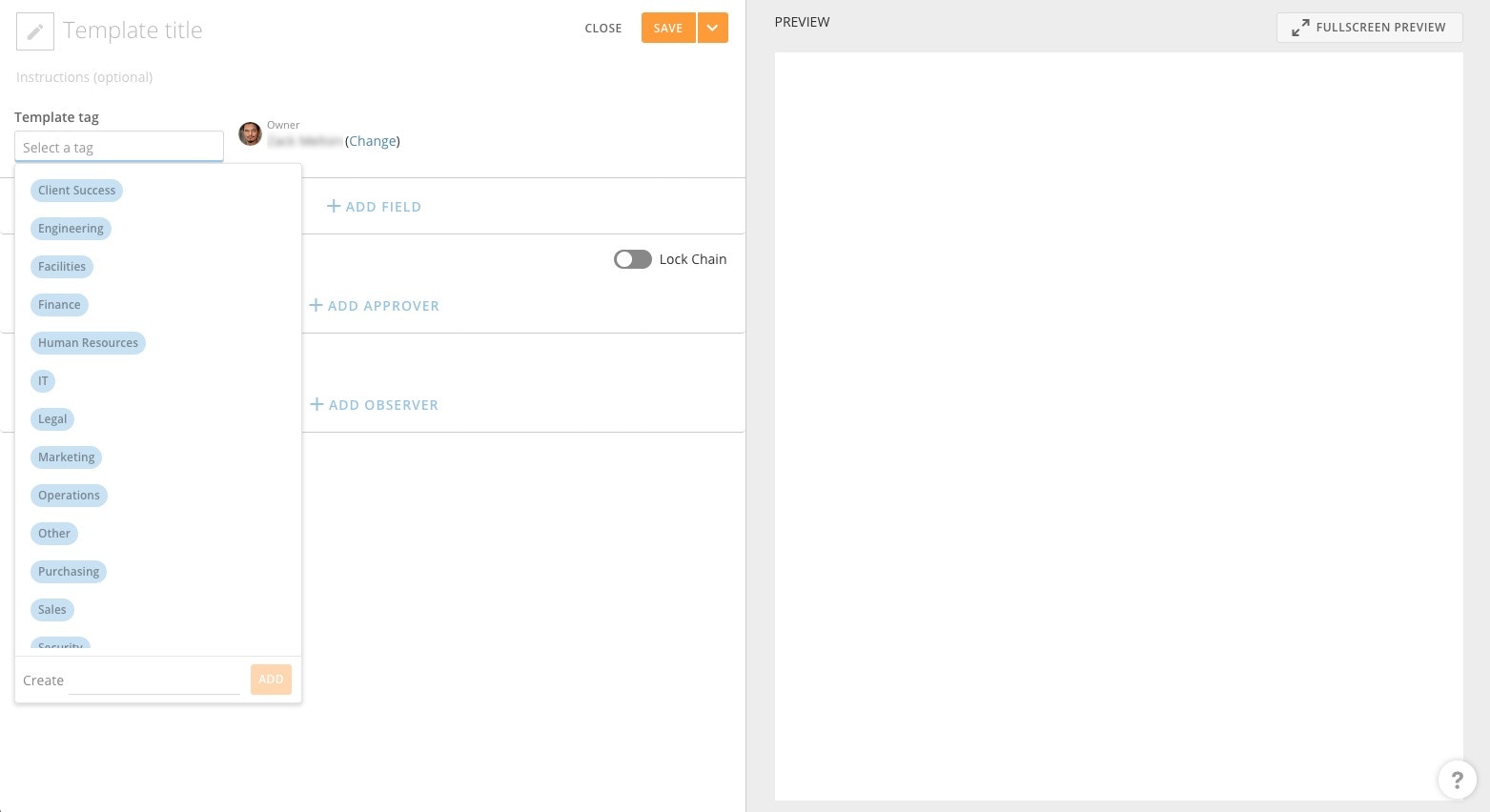Click the pencil edit icon beside Template title
This screenshot has width=1490, height=812.
point(35,31)
